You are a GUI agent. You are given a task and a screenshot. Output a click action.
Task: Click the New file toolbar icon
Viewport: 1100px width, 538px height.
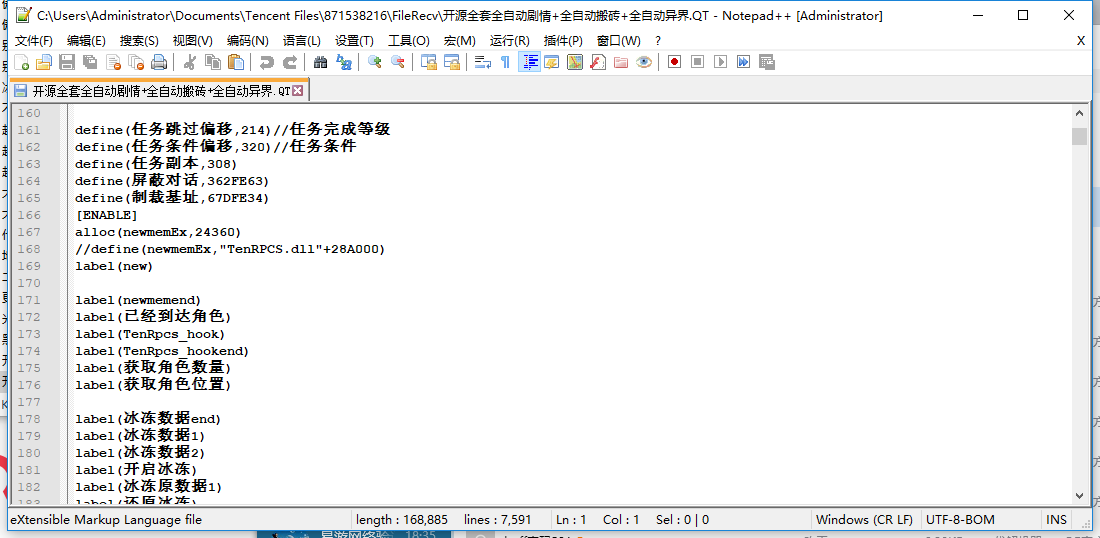click(x=22, y=62)
